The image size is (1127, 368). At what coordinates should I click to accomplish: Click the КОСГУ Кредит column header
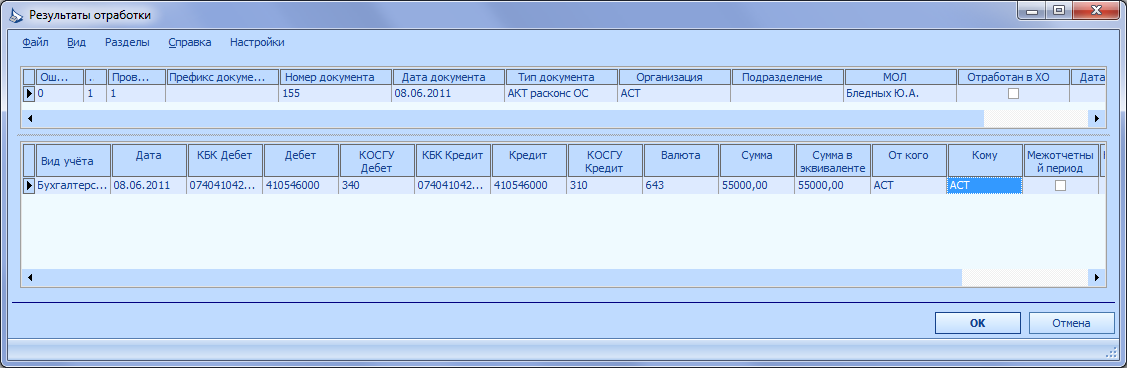click(x=605, y=160)
